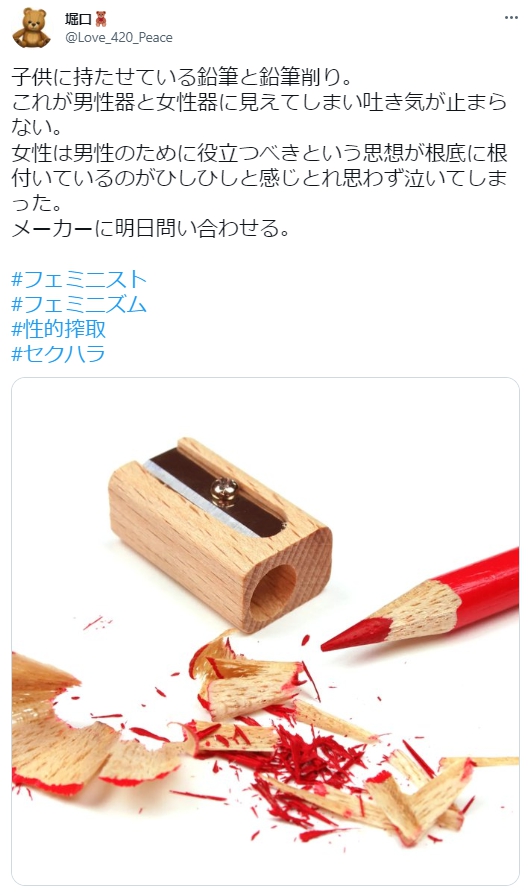Open the three-dot more options menu
Image resolution: width=530 pixels, height=895 pixels.
tap(511, 18)
